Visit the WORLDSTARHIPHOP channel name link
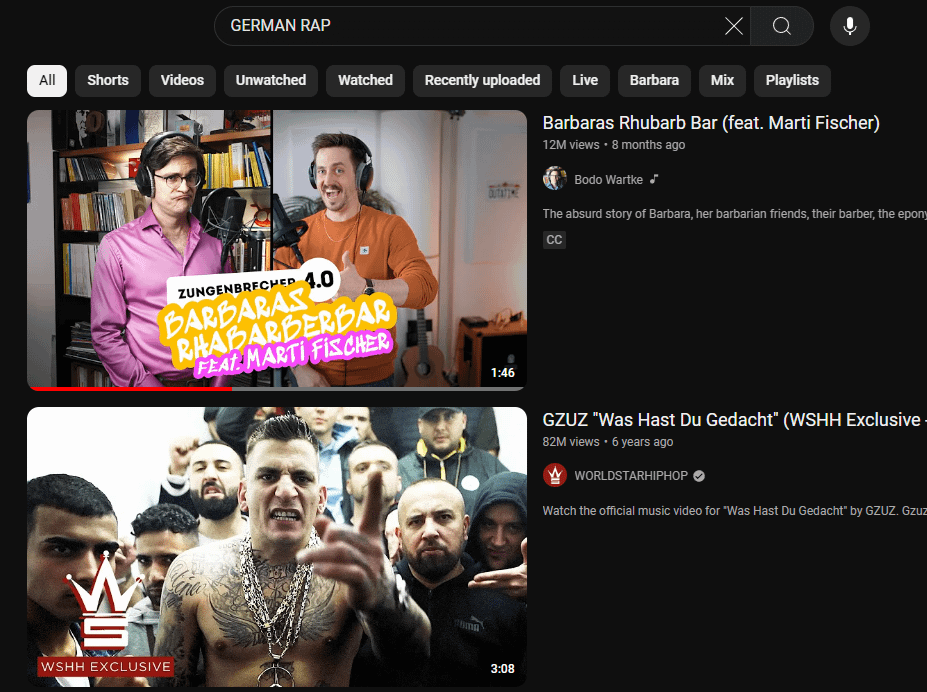 point(631,476)
